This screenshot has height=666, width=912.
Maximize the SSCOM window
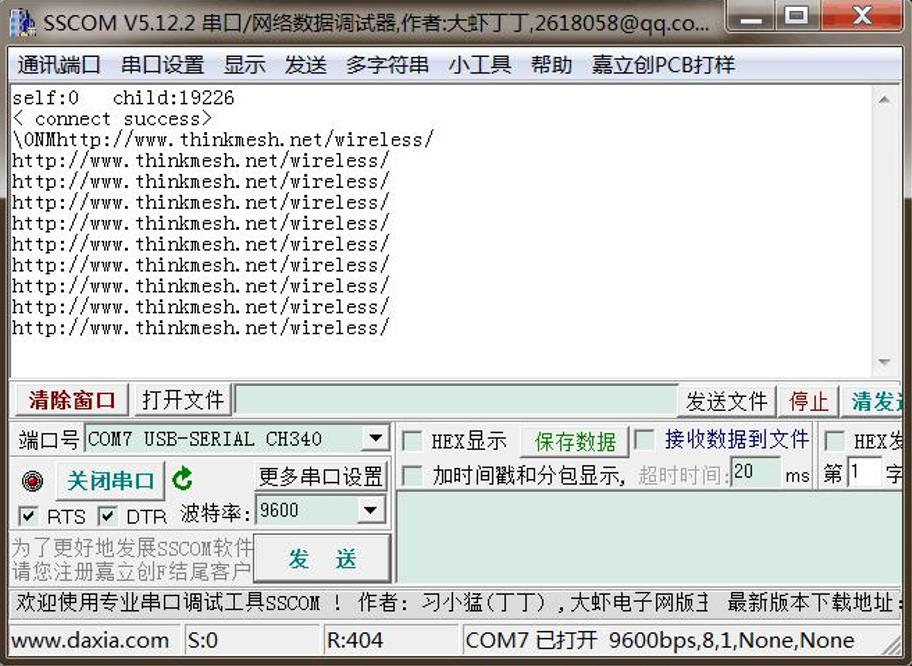pyautogui.click(x=796, y=15)
